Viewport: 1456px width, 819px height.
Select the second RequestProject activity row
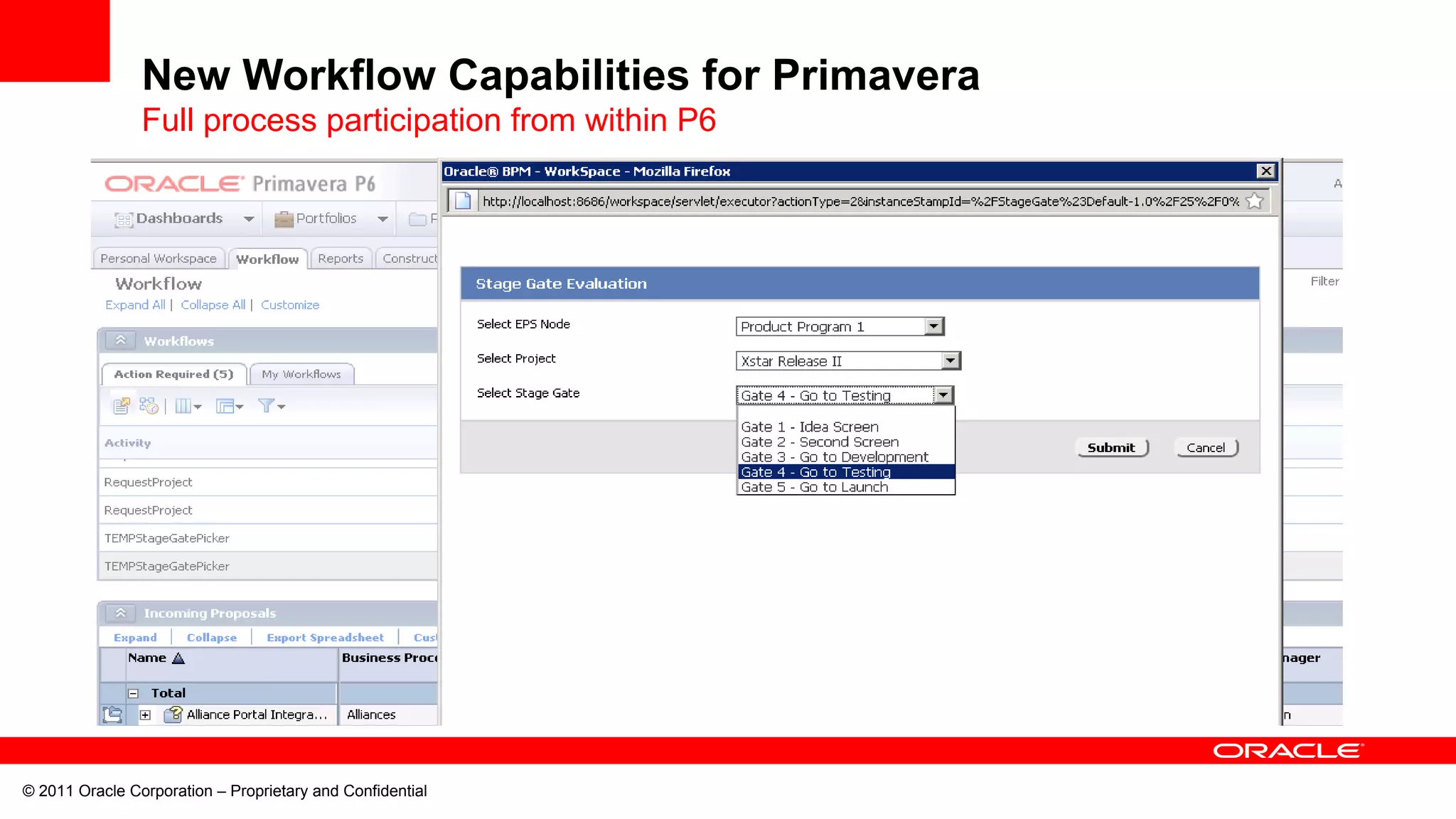(x=268, y=510)
